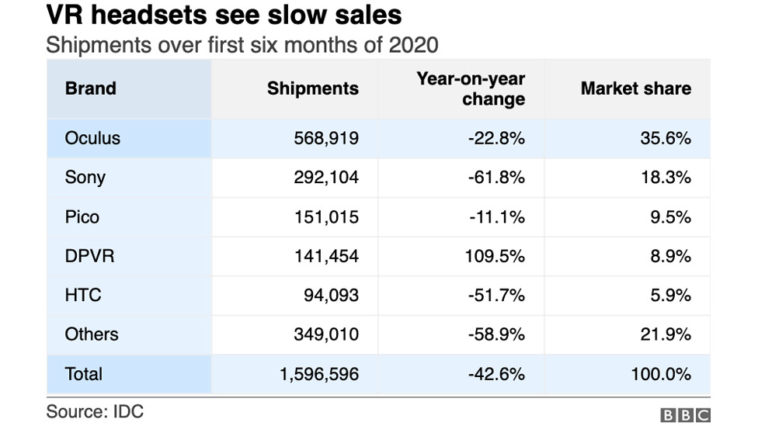
Task: Select the Oculus row label
Action: pyautogui.click(x=92, y=139)
